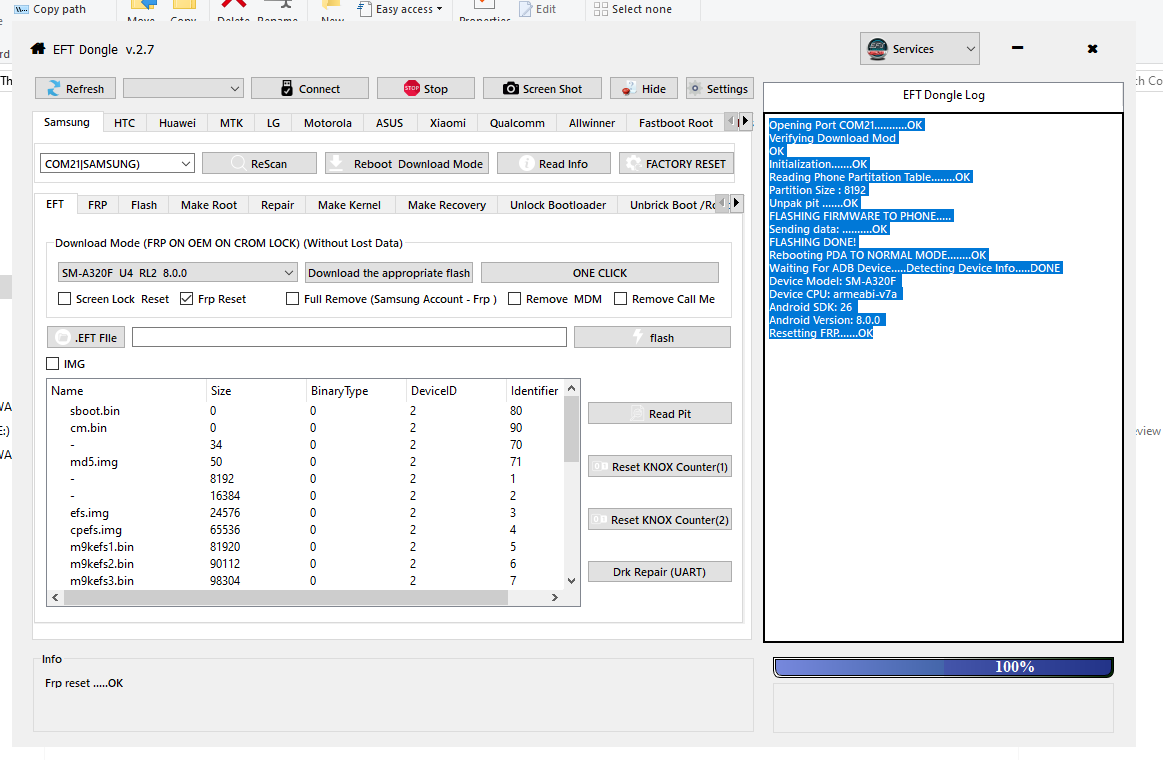Click the ONE CLICK button
The width and height of the screenshot is (1163, 760).
click(599, 273)
